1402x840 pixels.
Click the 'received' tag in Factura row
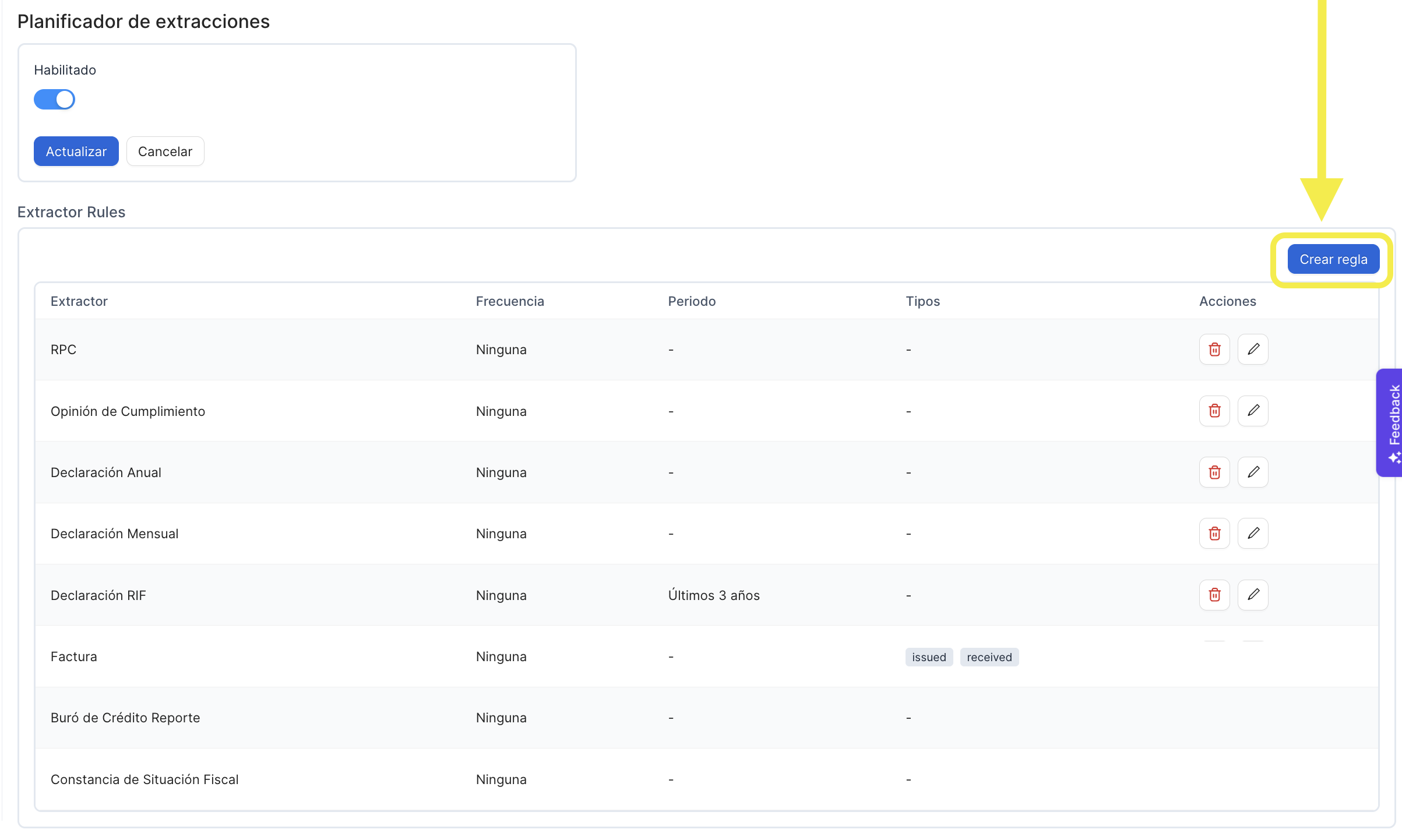(989, 657)
